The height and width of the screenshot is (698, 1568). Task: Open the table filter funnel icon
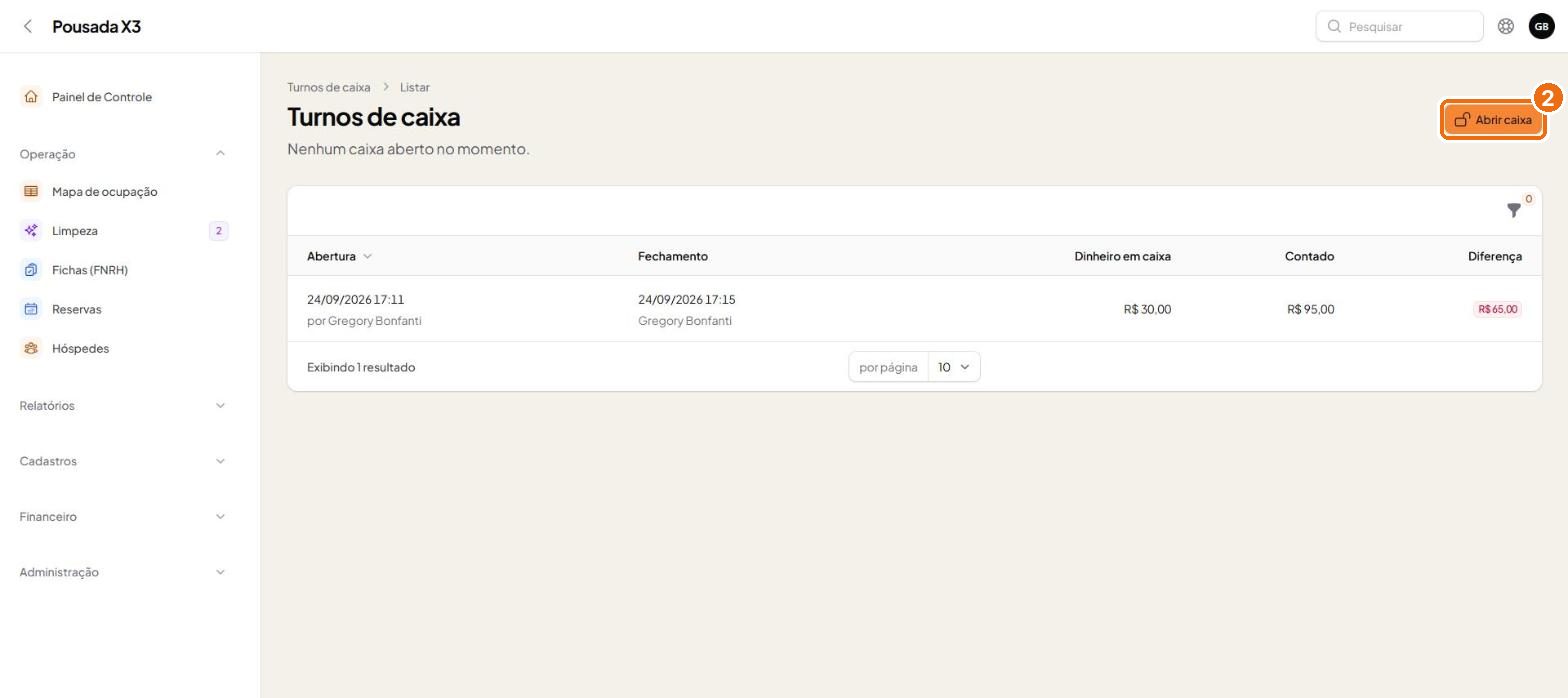click(x=1513, y=210)
